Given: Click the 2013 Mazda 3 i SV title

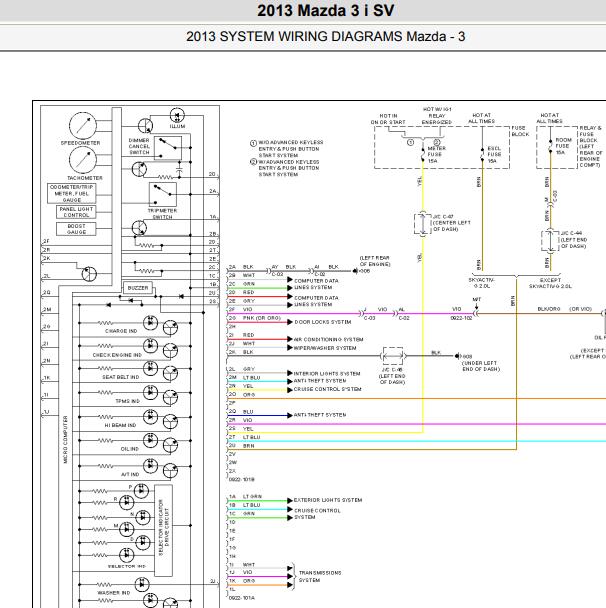Looking at the screenshot, I should pyautogui.click(x=326, y=10).
